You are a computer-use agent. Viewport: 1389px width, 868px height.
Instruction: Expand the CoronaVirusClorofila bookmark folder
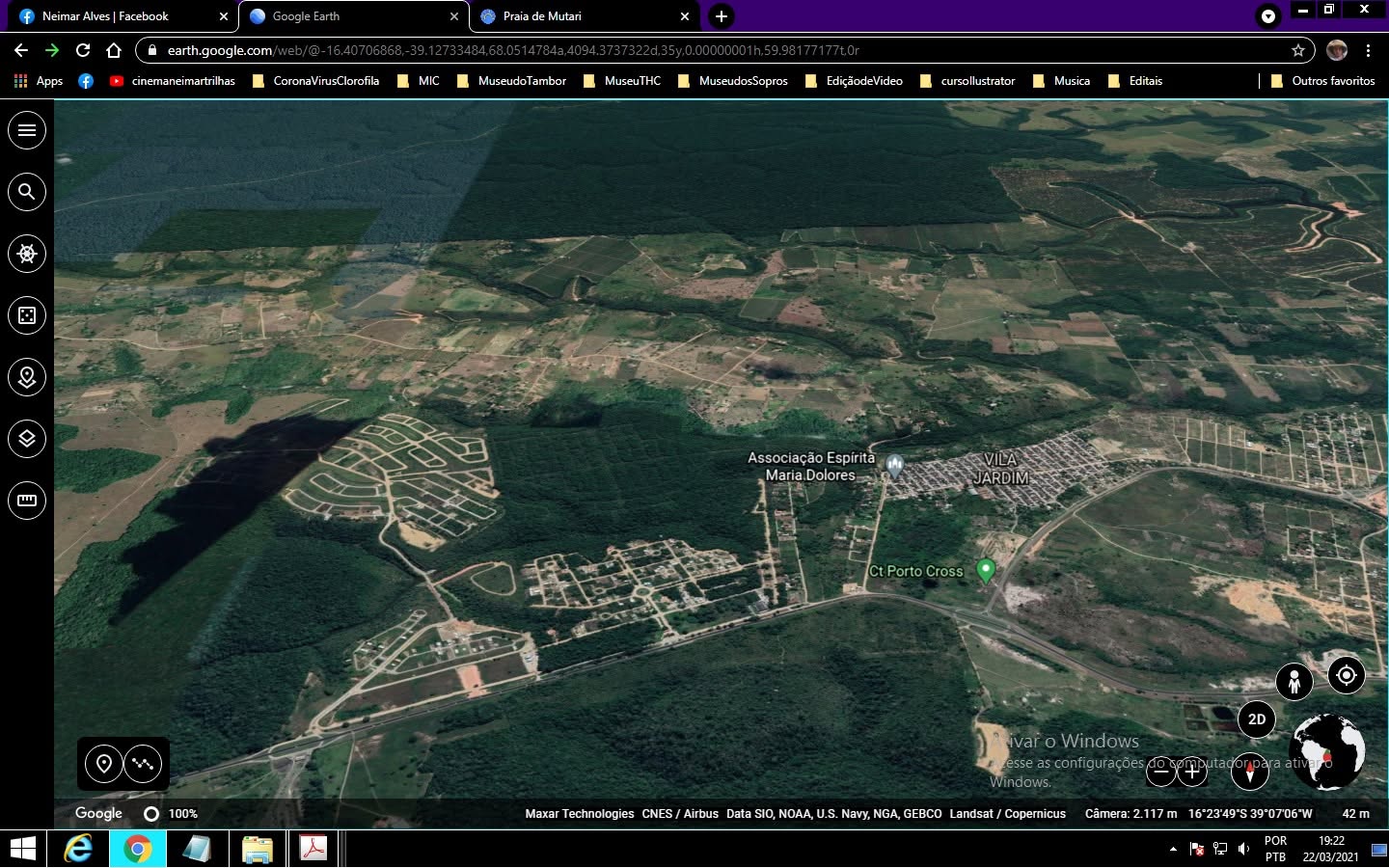click(315, 81)
